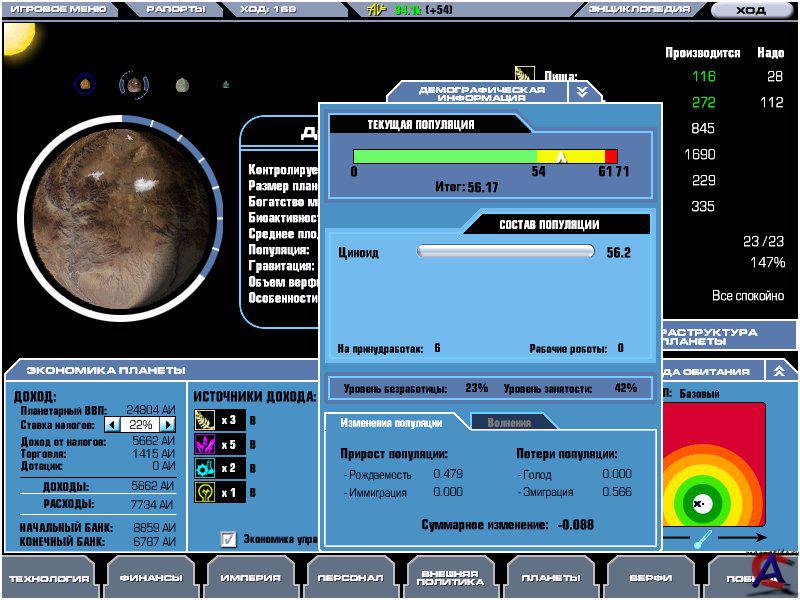Switch to the Волнения tab

coord(509,423)
